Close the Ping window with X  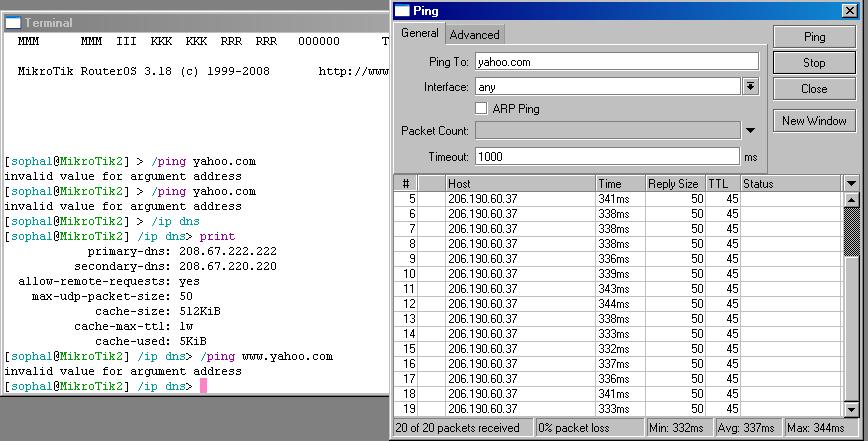(x=850, y=11)
